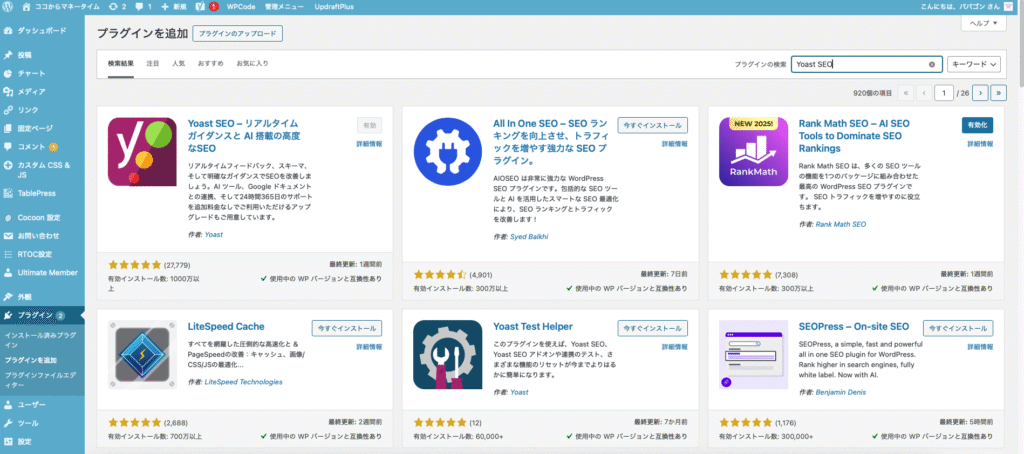Expand the ヘルプ dropdown tab
Screen dimensions: 1024x454
(x=983, y=24)
